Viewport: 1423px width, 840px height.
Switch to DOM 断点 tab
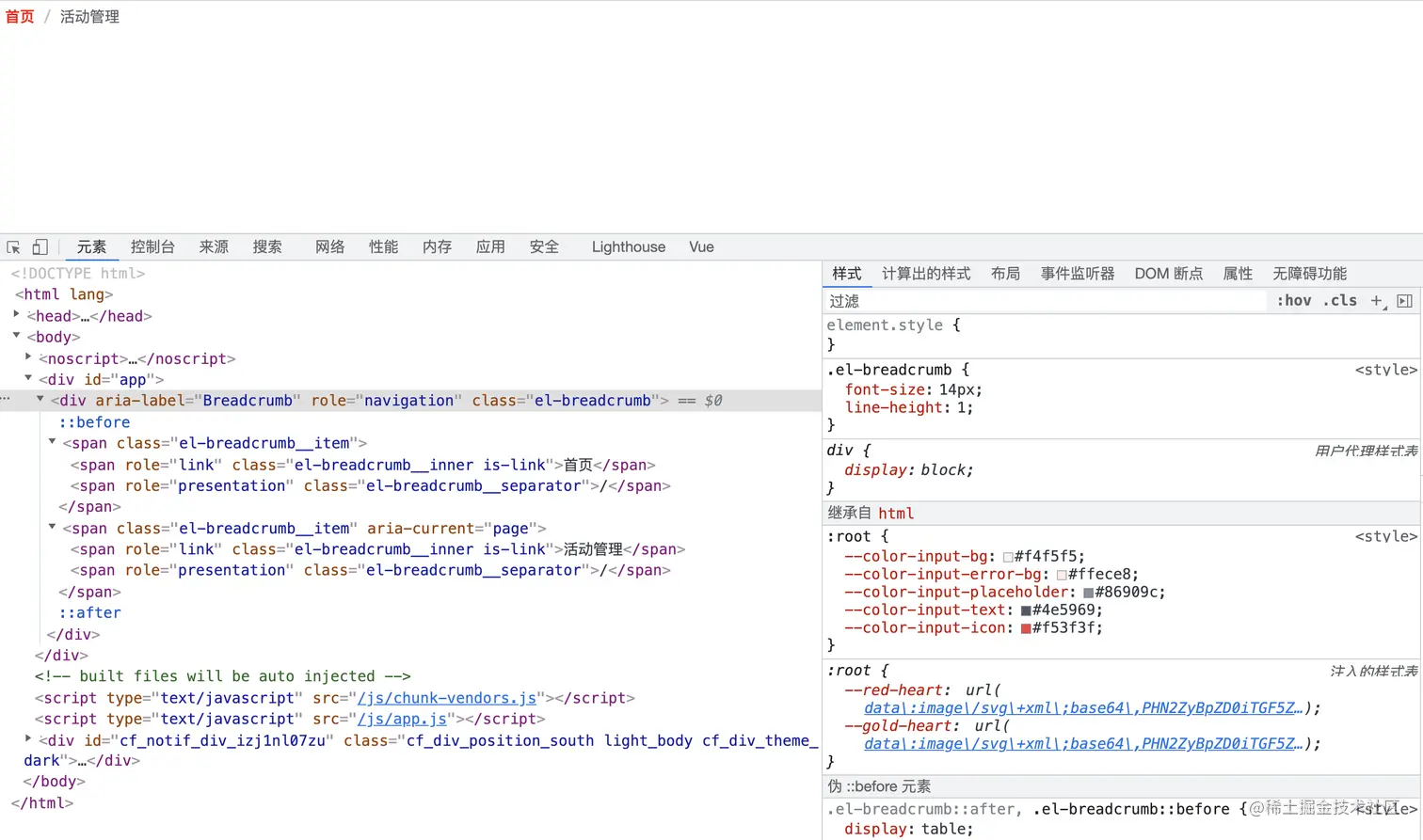pos(1169,274)
